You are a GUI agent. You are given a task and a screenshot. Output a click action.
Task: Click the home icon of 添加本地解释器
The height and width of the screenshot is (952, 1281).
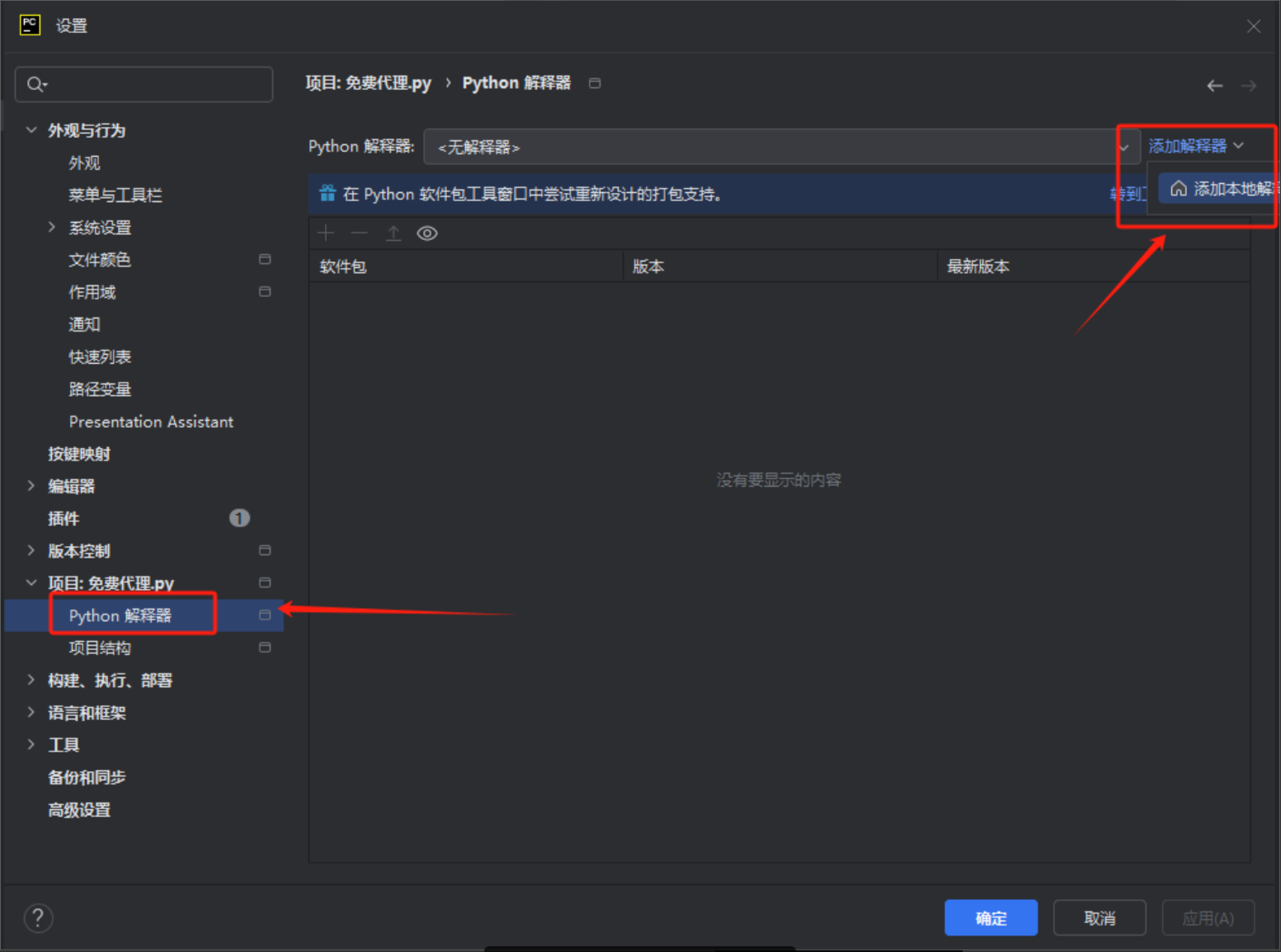[1179, 189]
